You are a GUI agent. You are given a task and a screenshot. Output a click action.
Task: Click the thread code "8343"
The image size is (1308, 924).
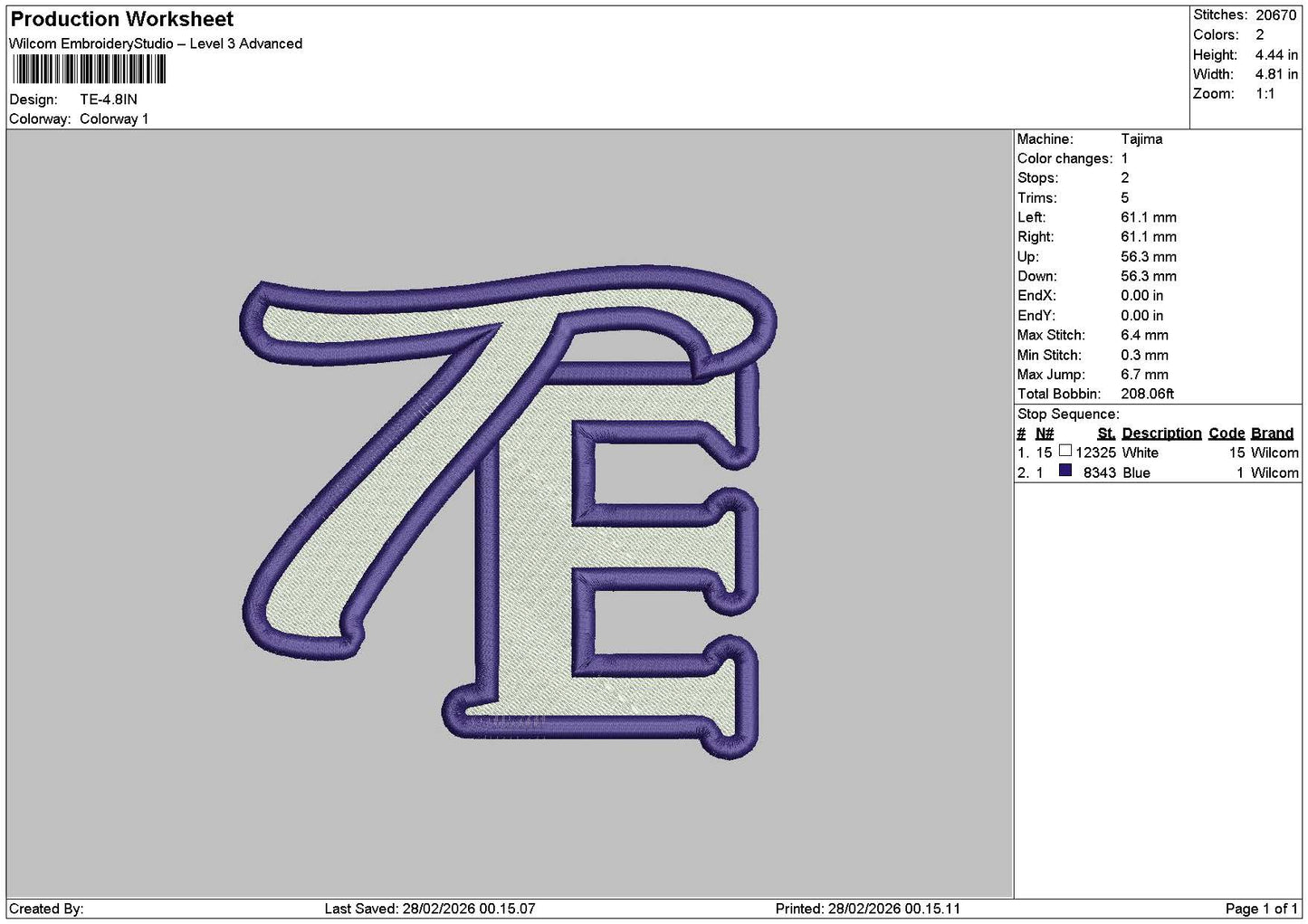point(1099,473)
